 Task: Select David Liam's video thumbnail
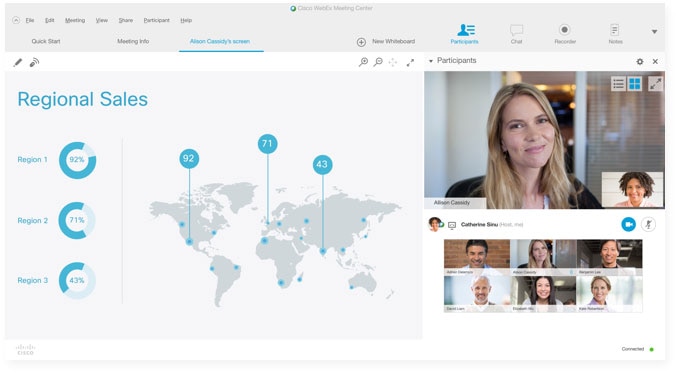[x=477, y=294]
